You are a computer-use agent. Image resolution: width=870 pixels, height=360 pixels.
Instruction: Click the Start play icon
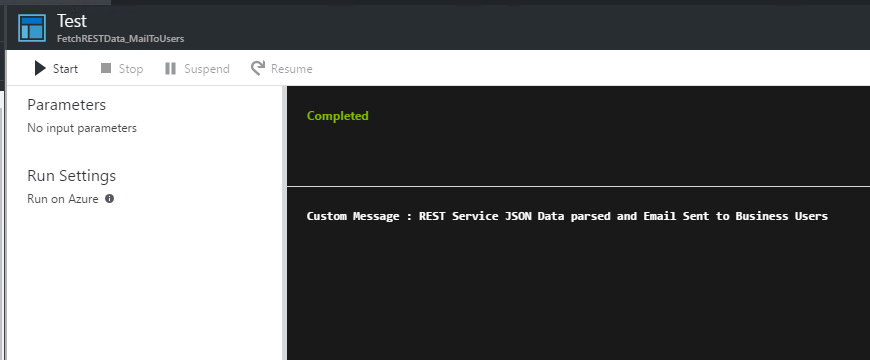(x=40, y=68)
